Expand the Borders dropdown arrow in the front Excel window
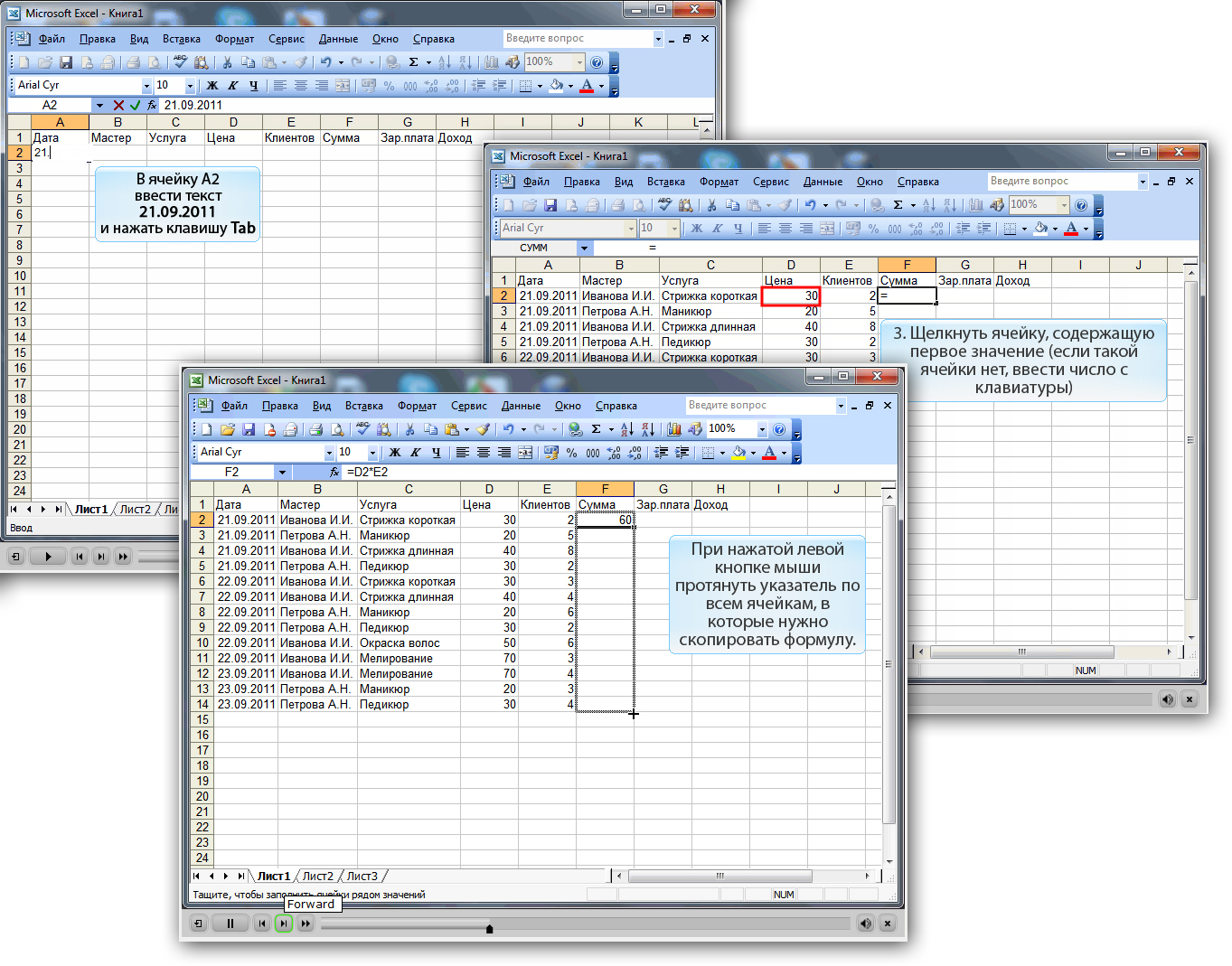Viewport: 1232px width, 966px height. pos(722,453)
